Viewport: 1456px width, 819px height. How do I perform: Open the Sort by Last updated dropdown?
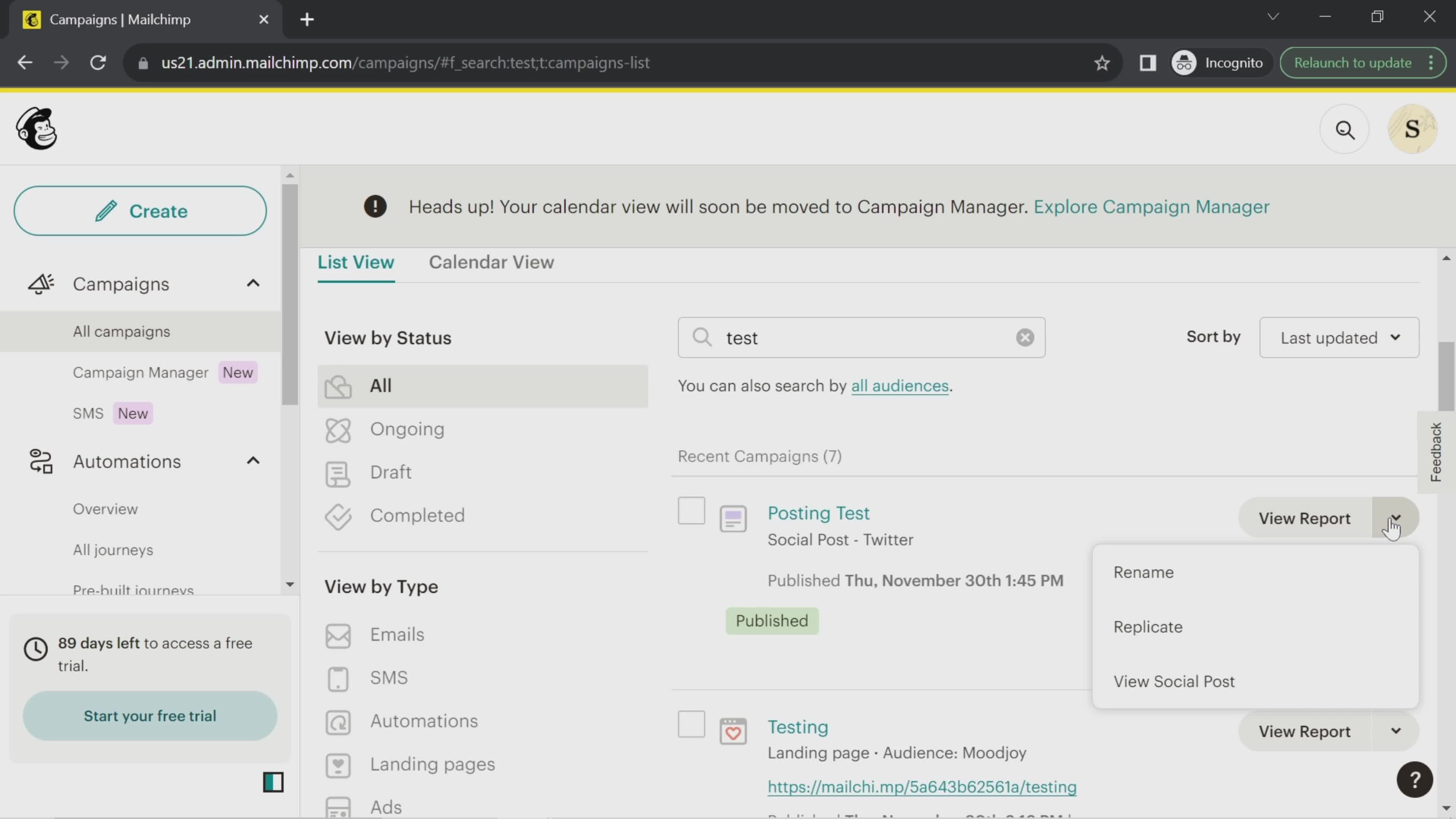pyautogui.click(x=1339, y=337)
